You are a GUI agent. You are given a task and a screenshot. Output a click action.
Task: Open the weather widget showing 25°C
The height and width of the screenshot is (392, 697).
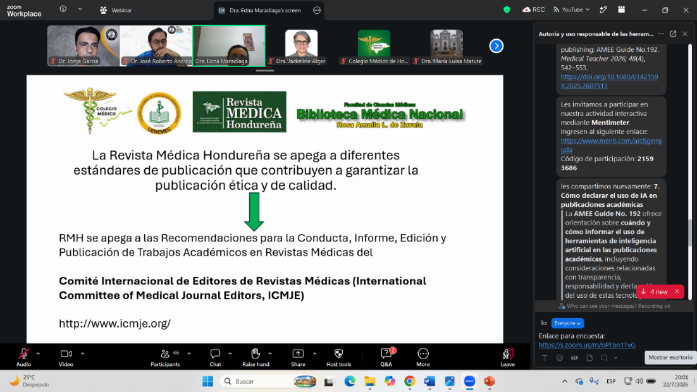30,381
